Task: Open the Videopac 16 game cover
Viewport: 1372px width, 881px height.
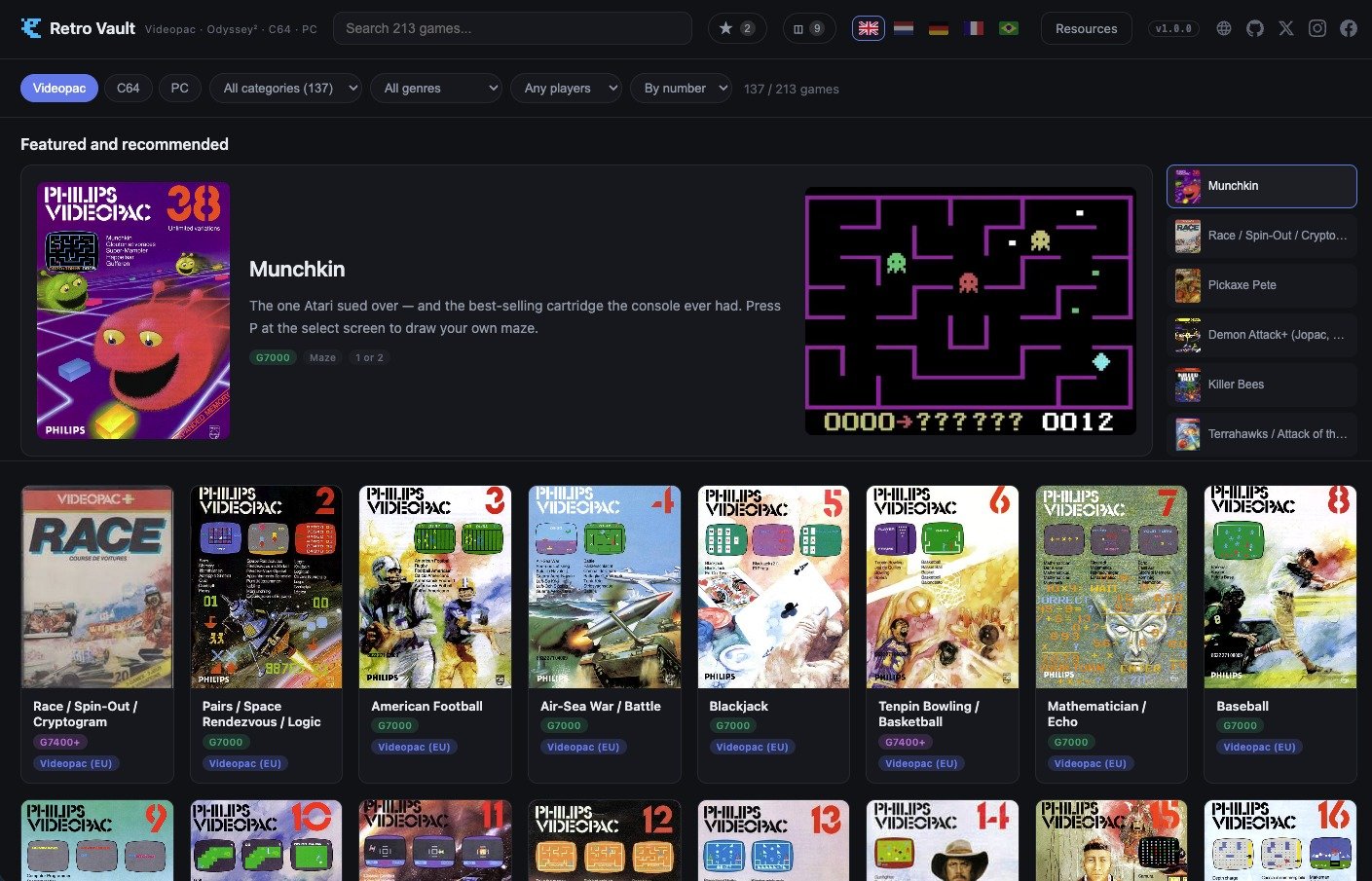Action: coord(1280,841)
